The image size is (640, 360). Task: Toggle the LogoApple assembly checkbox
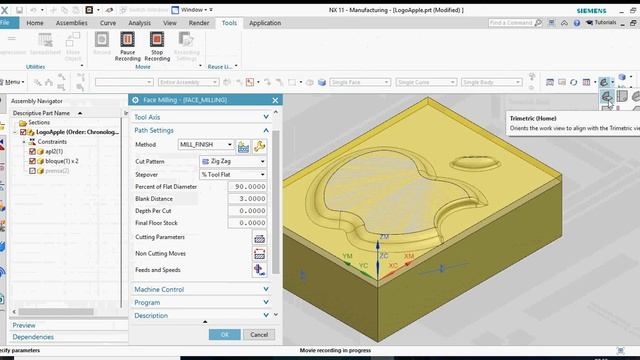[x=23, y=132]
